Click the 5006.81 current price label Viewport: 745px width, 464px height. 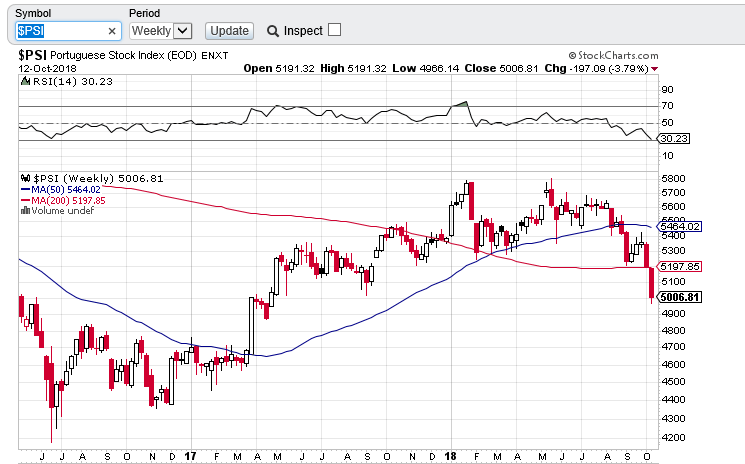[x=679, y=297]
